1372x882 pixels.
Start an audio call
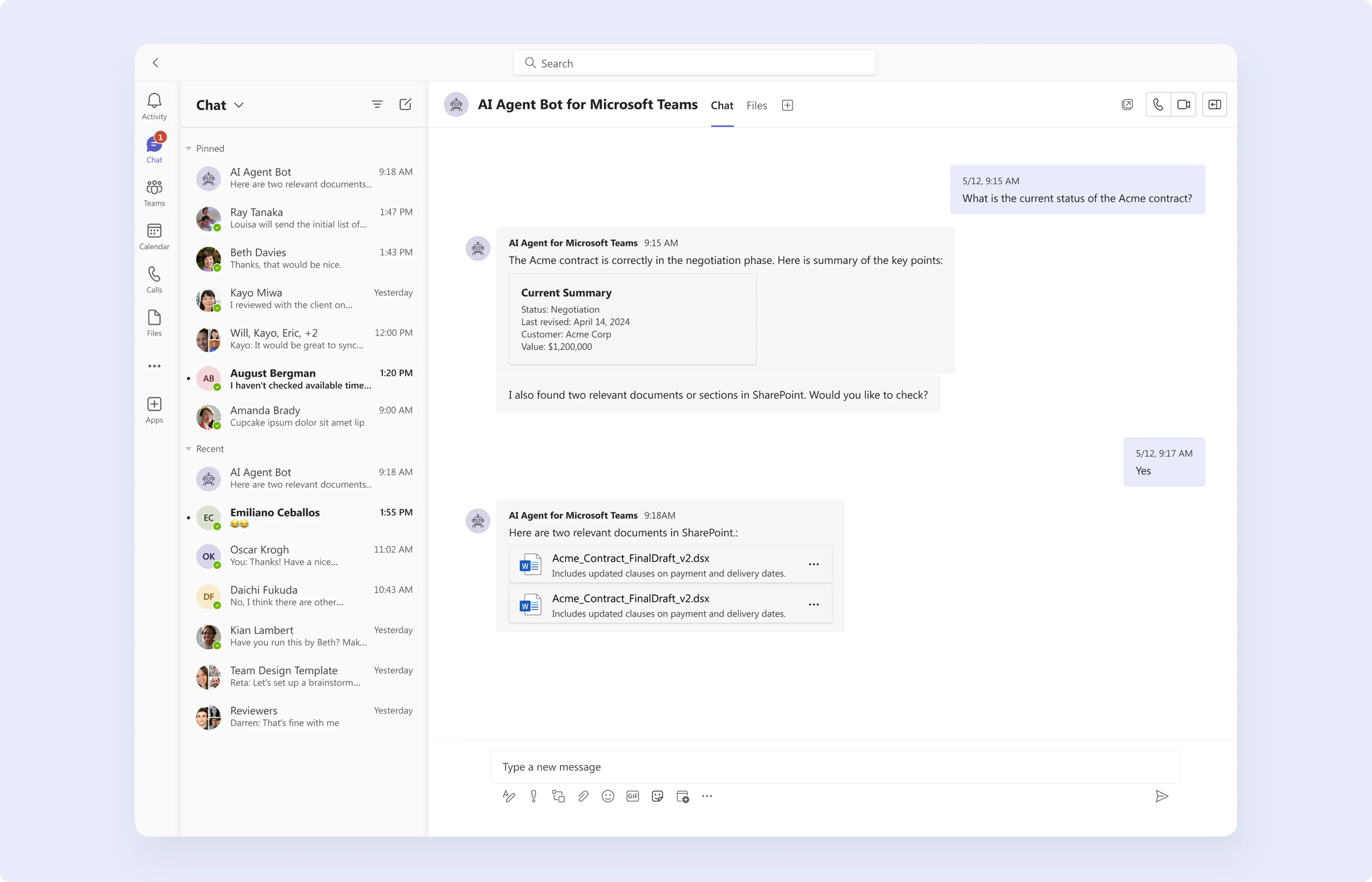pos(1158,104)
